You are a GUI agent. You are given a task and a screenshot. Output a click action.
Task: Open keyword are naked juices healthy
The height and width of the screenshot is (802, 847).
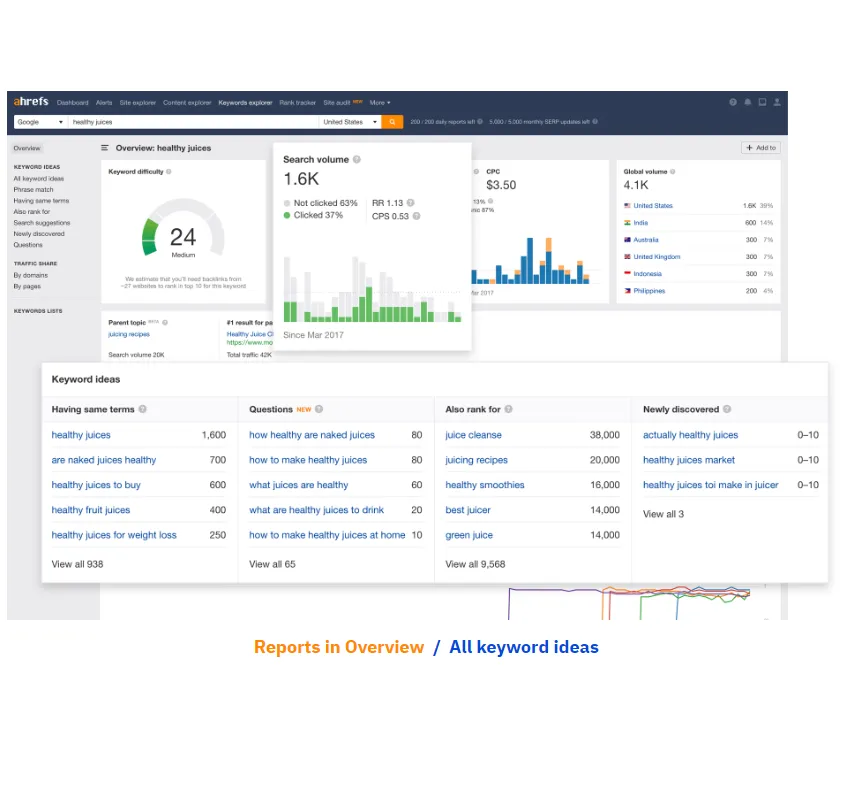click(104, 460)
